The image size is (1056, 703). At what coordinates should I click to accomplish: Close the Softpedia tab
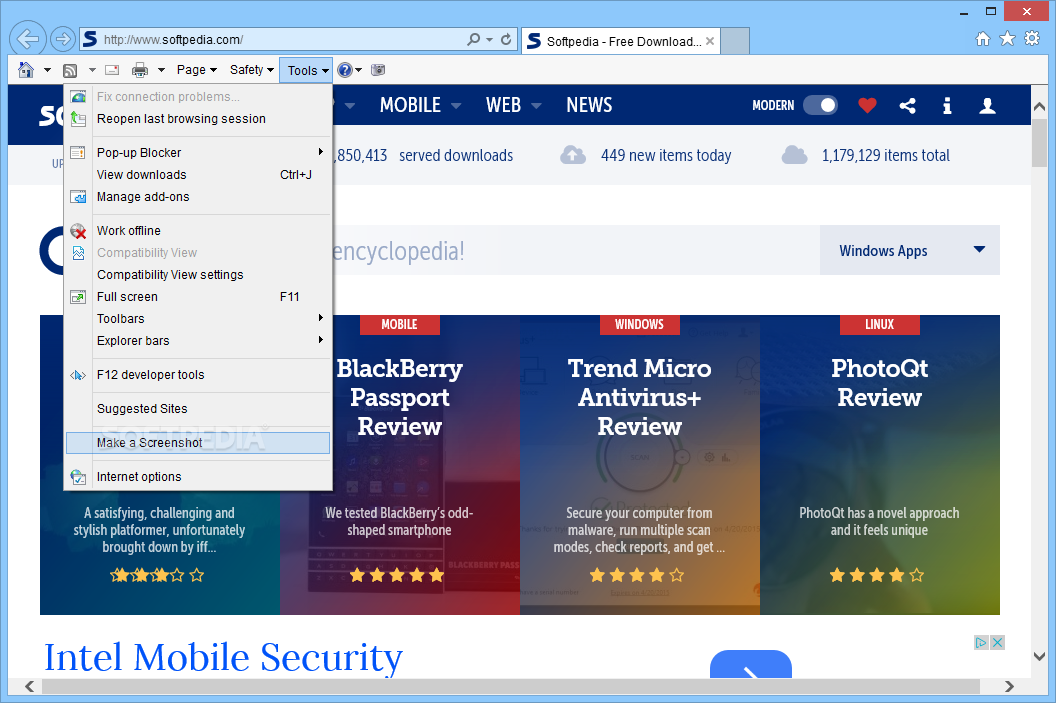pyautogui.click(x=710, y=41)
